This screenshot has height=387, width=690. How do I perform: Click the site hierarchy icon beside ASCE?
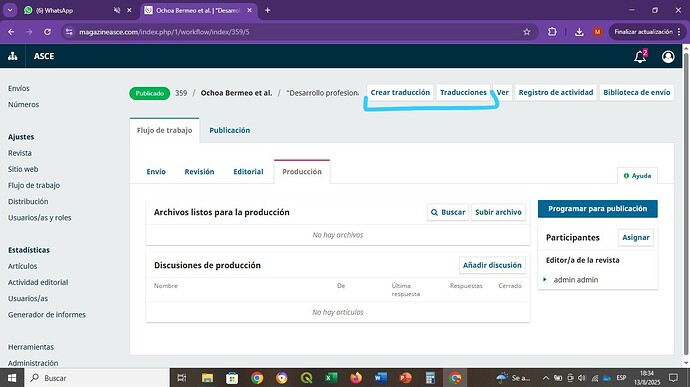point(12,56)
